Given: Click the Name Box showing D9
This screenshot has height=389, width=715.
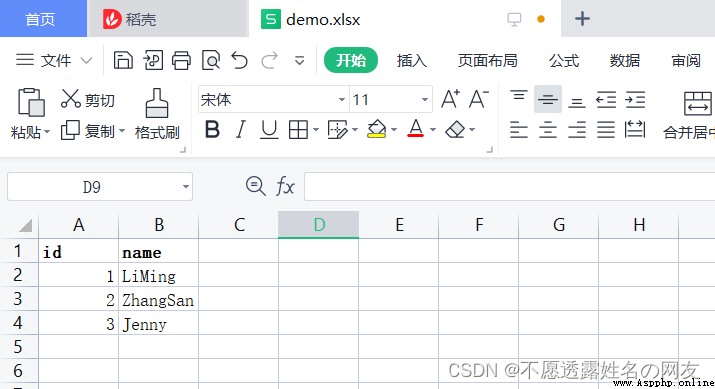Looking at the screenshot, I should click(x=92, y=187).
